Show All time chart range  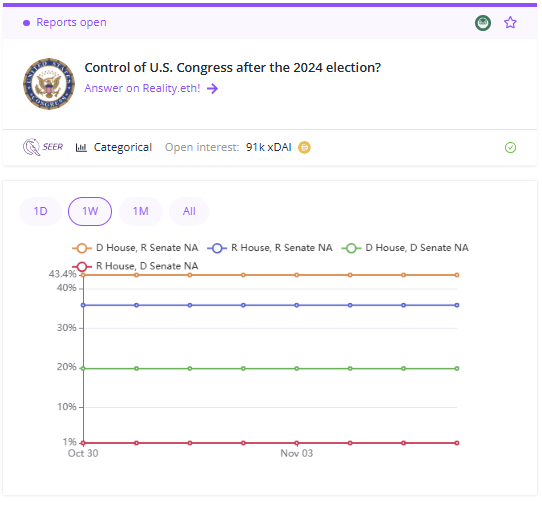coord(189,211)
